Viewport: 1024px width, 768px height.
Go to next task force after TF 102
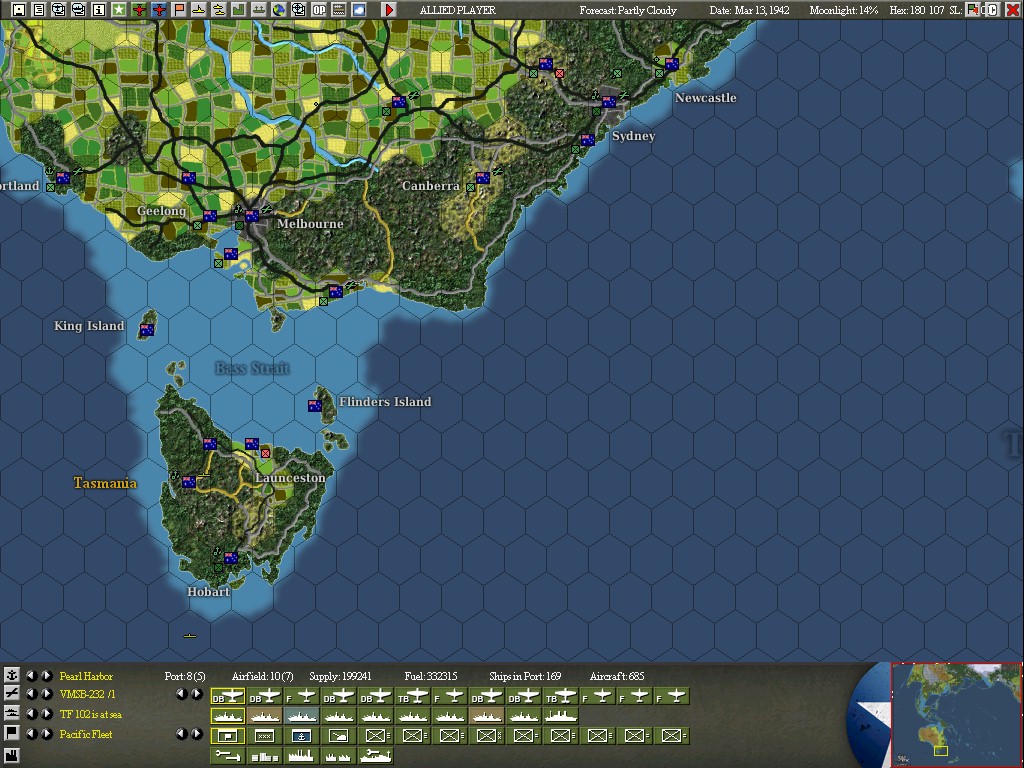point(46,713)
